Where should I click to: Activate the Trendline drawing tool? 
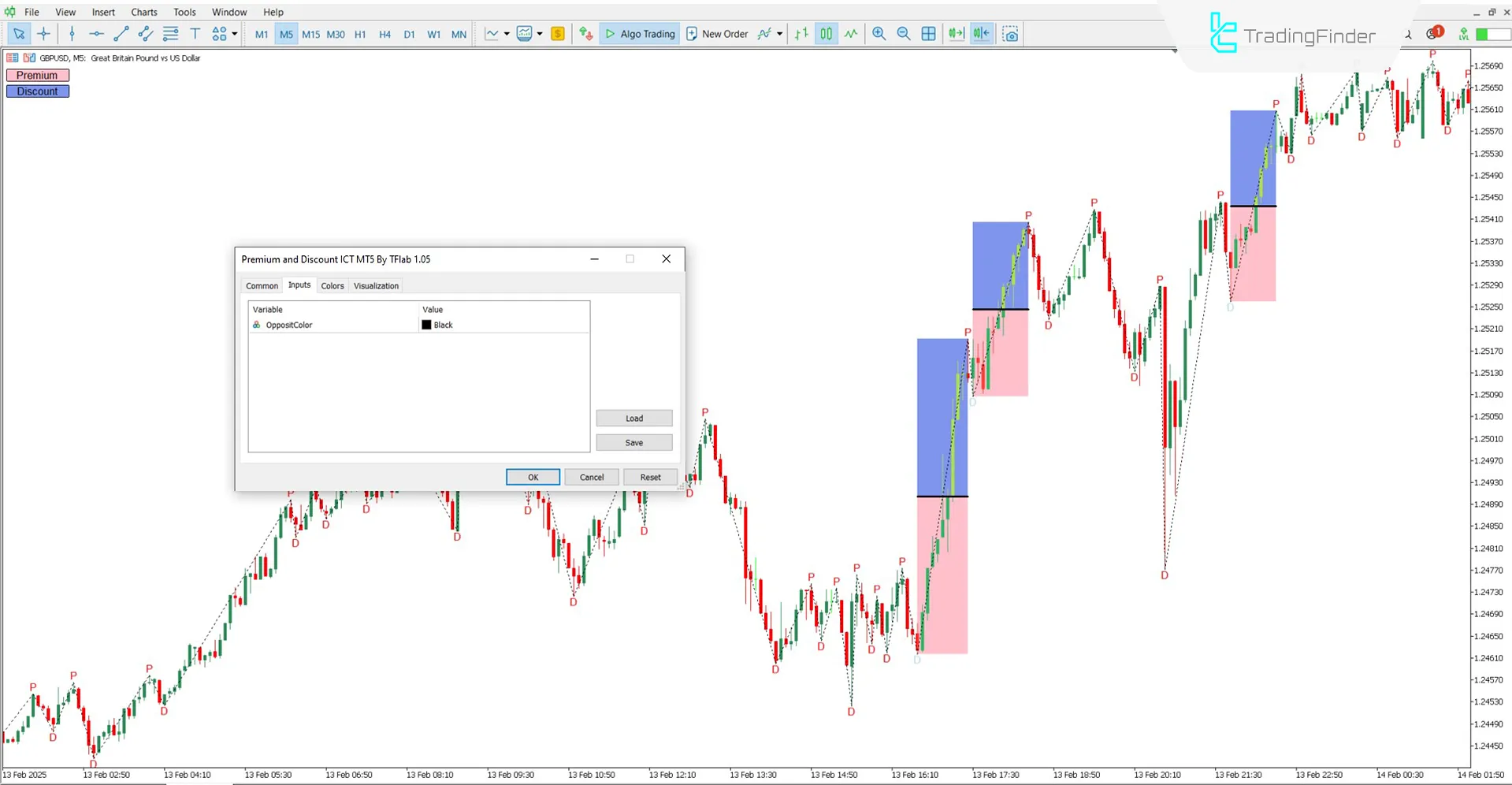tap(121, 34)
